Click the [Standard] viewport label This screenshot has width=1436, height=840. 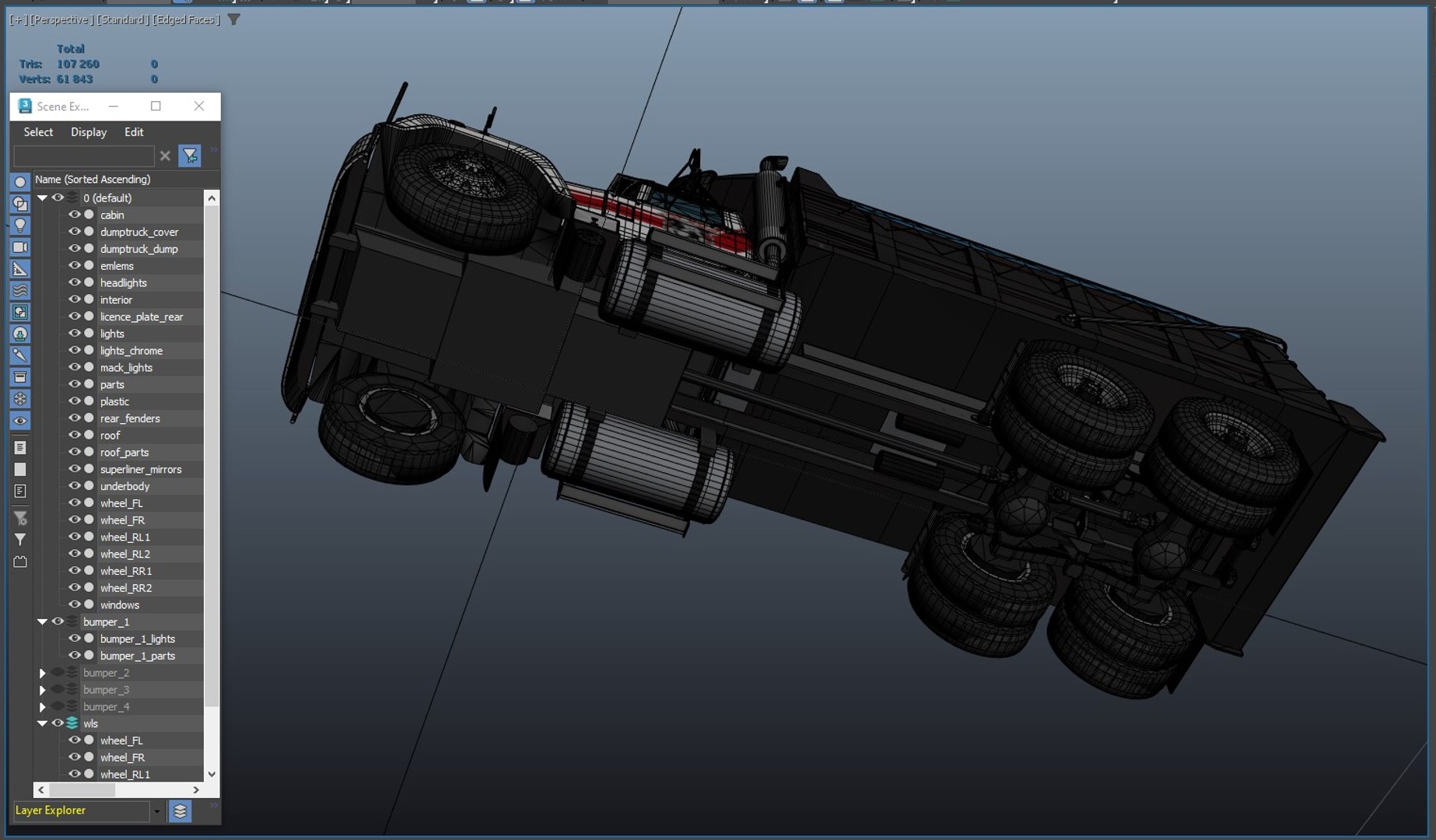point(122,19)
